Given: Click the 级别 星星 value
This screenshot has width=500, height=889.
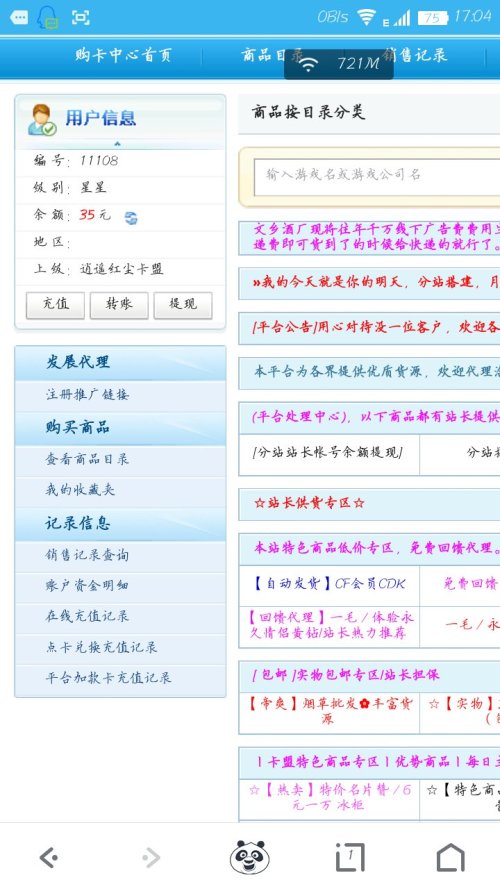Looking at the screenshot, I should (93, 188).
